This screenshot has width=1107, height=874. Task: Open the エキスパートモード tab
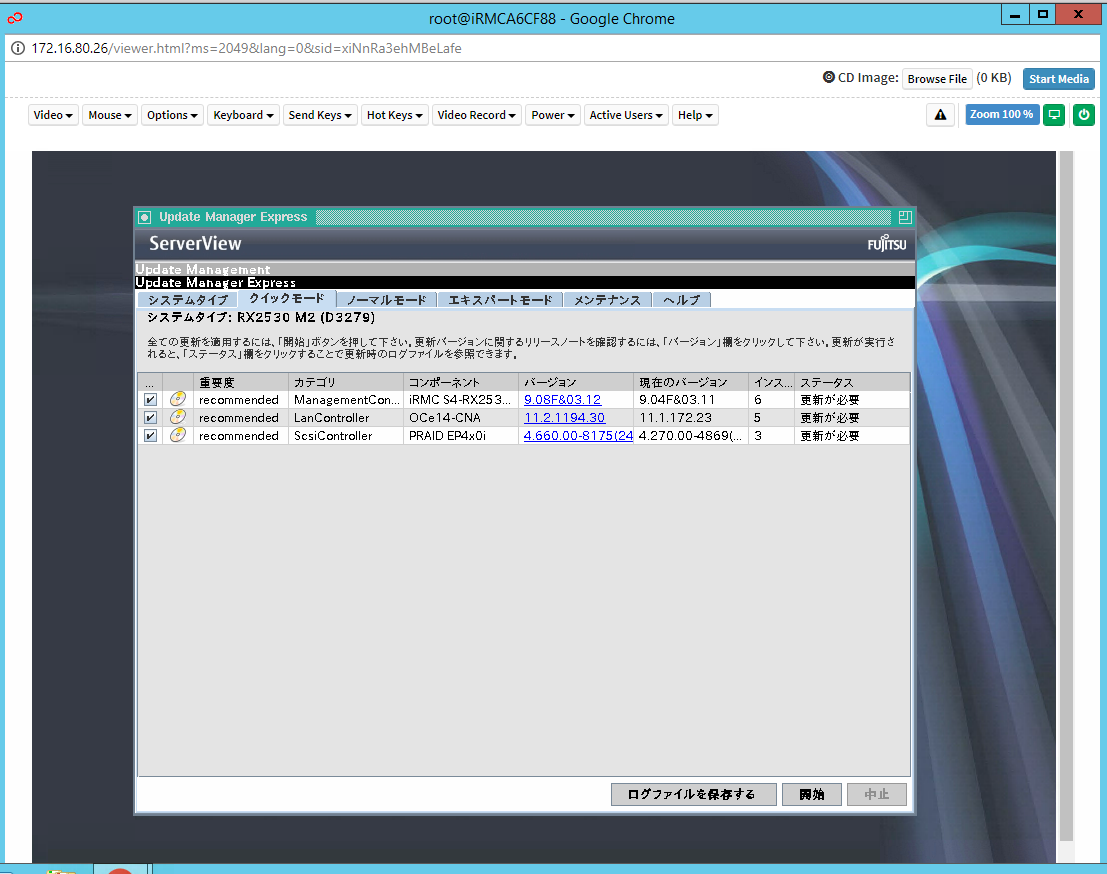tap(500, 300)
